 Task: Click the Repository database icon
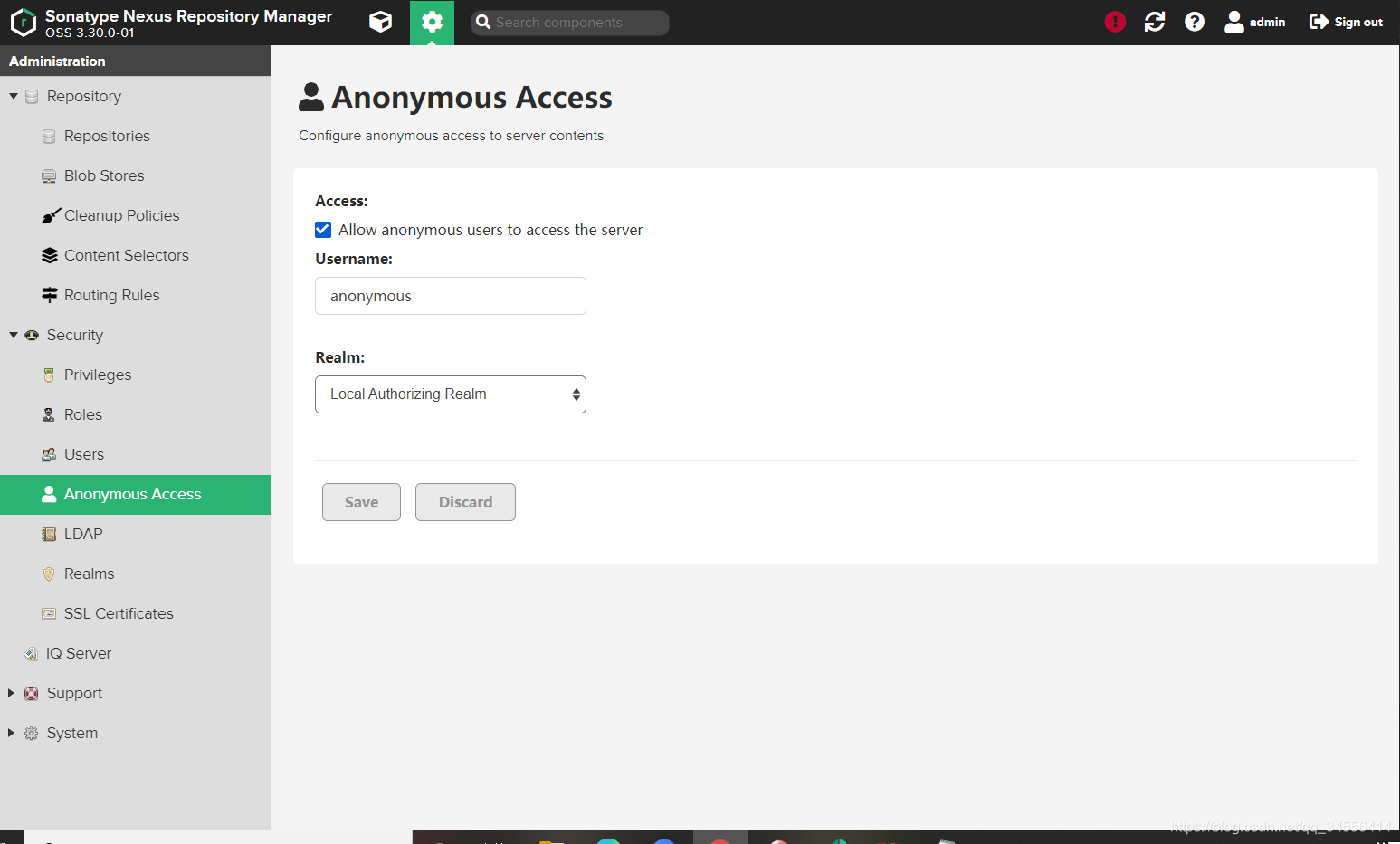click(32, 96)
